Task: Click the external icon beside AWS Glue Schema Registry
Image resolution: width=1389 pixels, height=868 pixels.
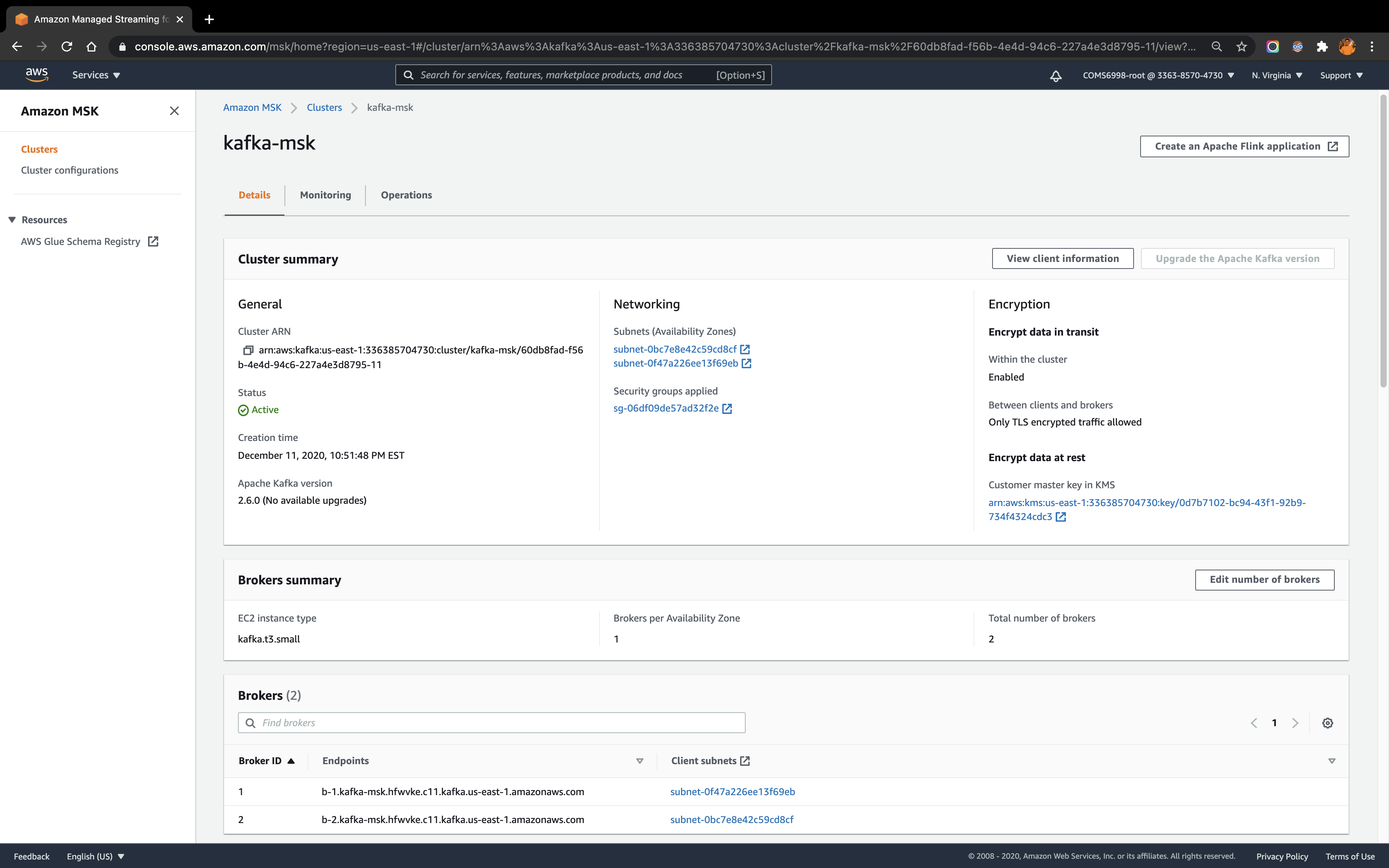Action: point(153,241)
